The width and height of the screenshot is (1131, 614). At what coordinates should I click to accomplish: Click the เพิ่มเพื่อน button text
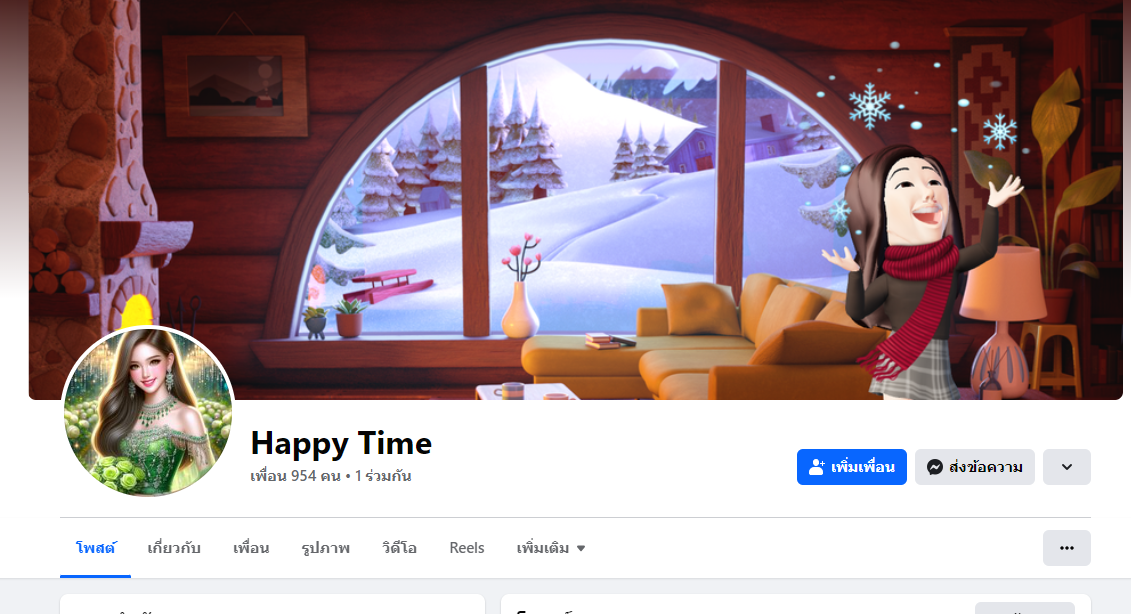point(863,467)
